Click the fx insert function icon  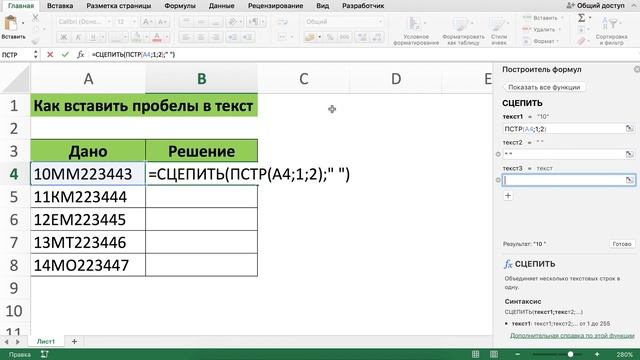[x=80, y=54]
